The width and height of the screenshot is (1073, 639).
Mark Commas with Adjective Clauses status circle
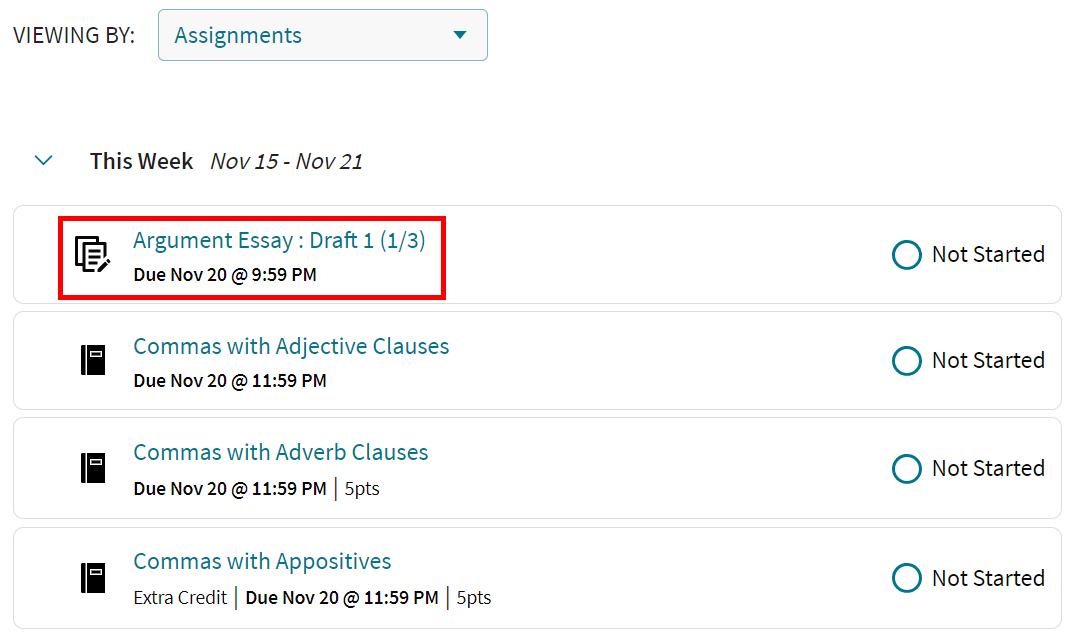point(906,361)
